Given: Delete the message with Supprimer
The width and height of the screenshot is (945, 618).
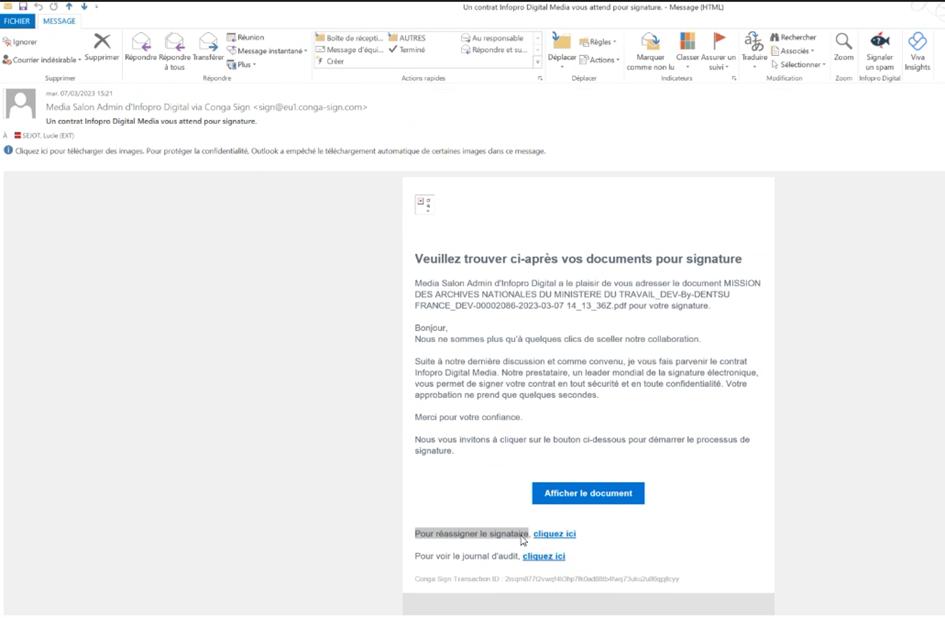Looking at the screenshot, I should click(102, 48).
